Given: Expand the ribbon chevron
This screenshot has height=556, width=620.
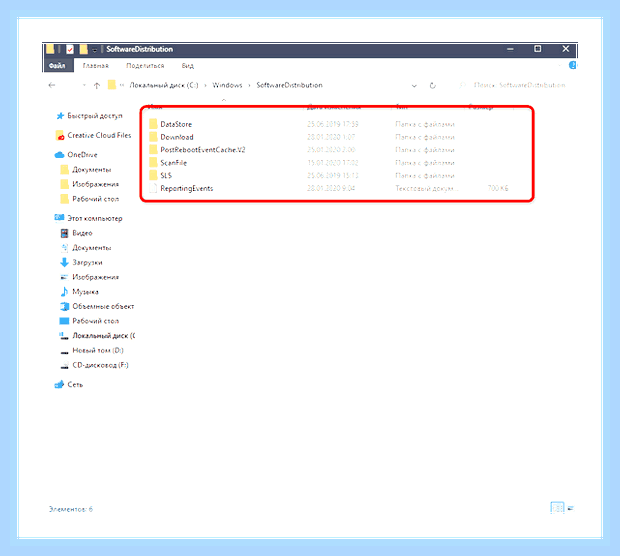Looking at the screenshot, I should (x=560, y=66).
